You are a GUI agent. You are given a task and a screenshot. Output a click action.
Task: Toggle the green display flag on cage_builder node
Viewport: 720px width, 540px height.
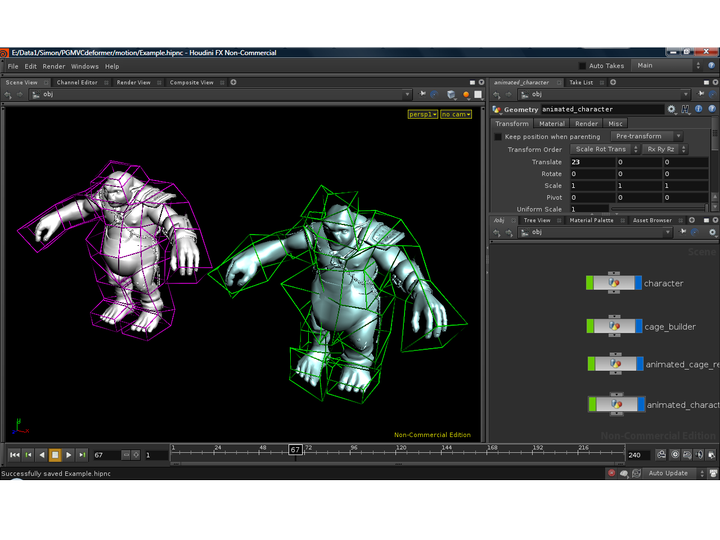pos(590,326)
